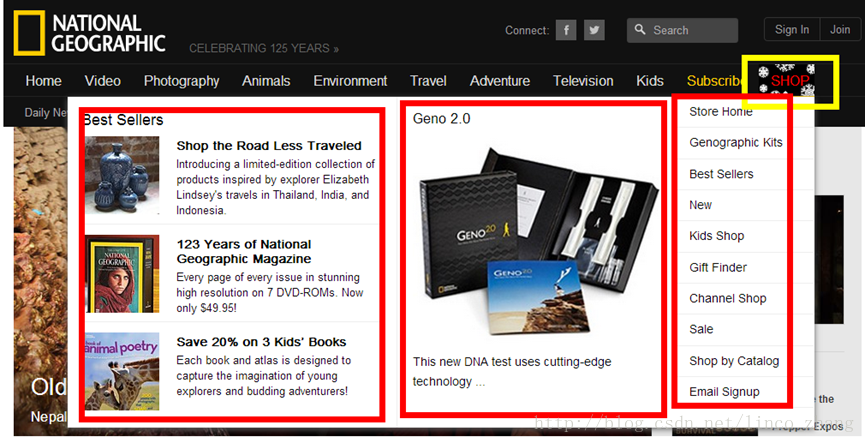Screen dimensions: 865x443
Task: Click the Subscribe menu item
Action: (x=714, y=81)
